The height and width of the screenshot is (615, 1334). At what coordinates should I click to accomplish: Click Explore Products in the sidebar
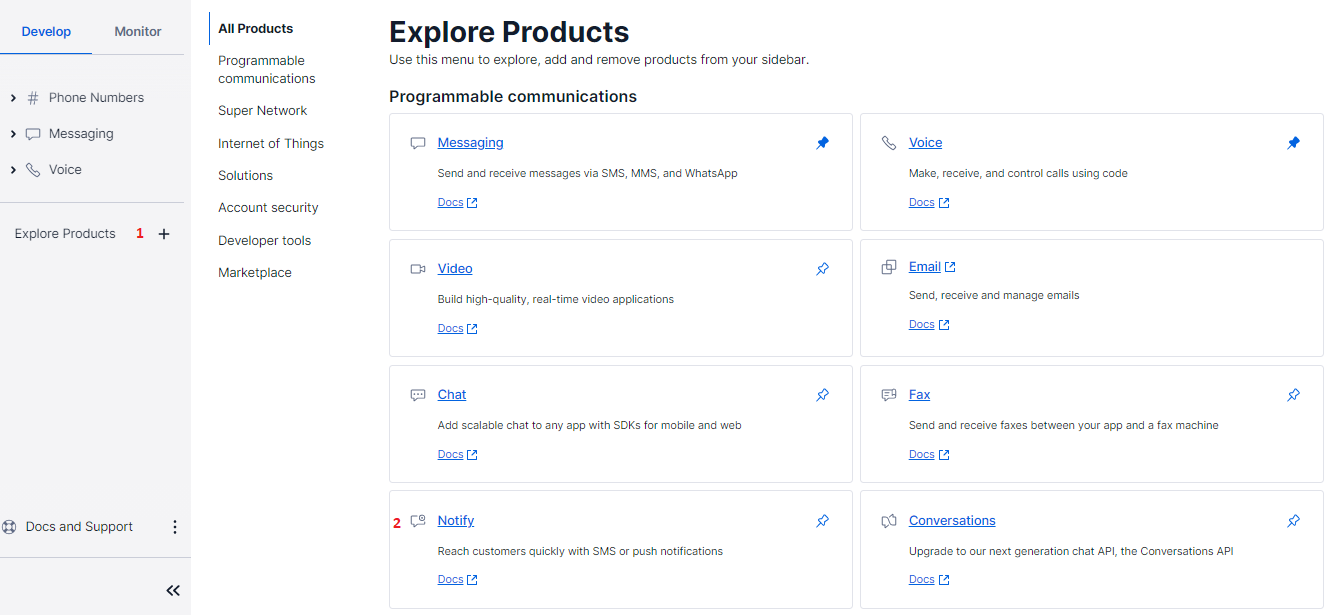pyautogui.click(x=65, y=234)
